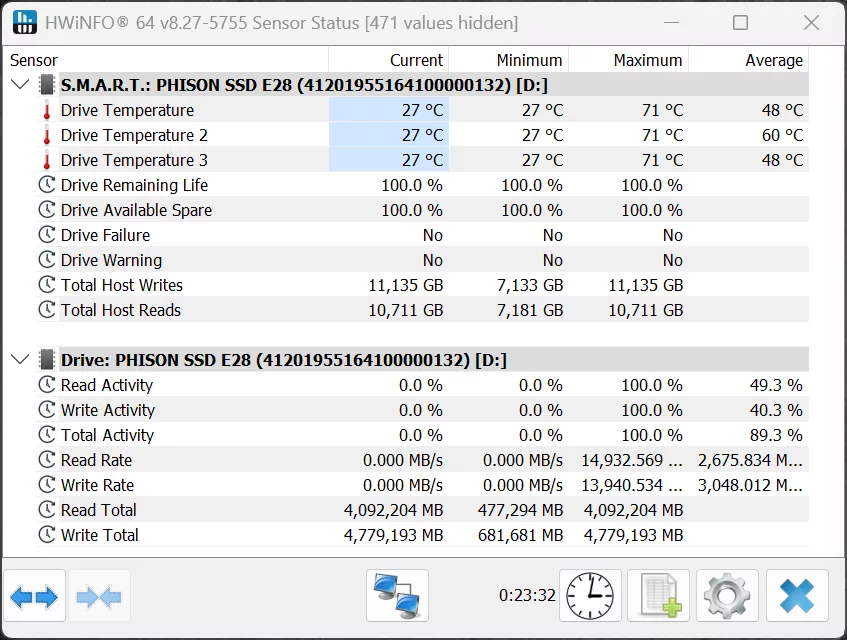The width and height of the screenshot is (847, 640).
Task: Click the 477,294 MB Read Total minimum value
Action: [520, 509]
